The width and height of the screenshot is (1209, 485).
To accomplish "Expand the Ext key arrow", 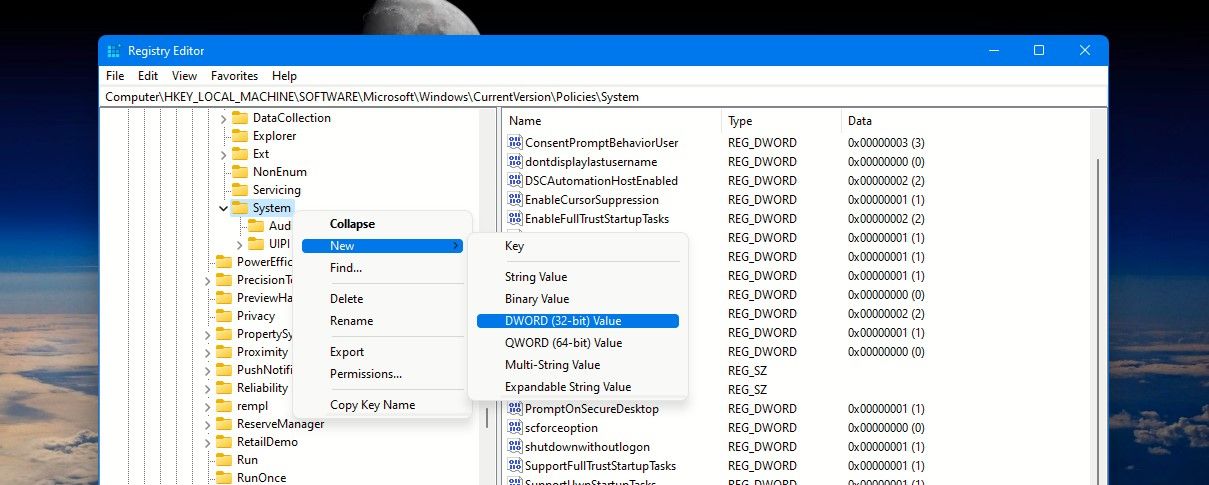I will pos(222,154).
